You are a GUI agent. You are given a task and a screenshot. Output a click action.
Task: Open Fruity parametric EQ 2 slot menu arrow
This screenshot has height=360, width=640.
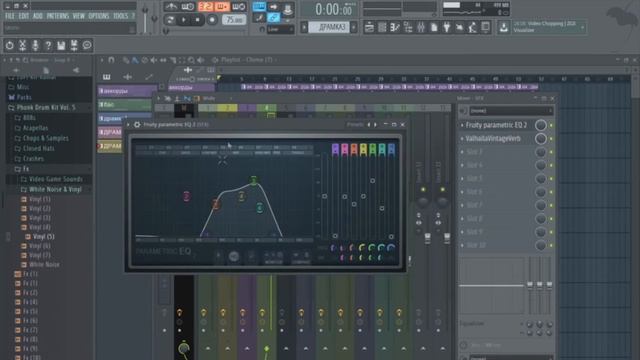tap(462, 125)
